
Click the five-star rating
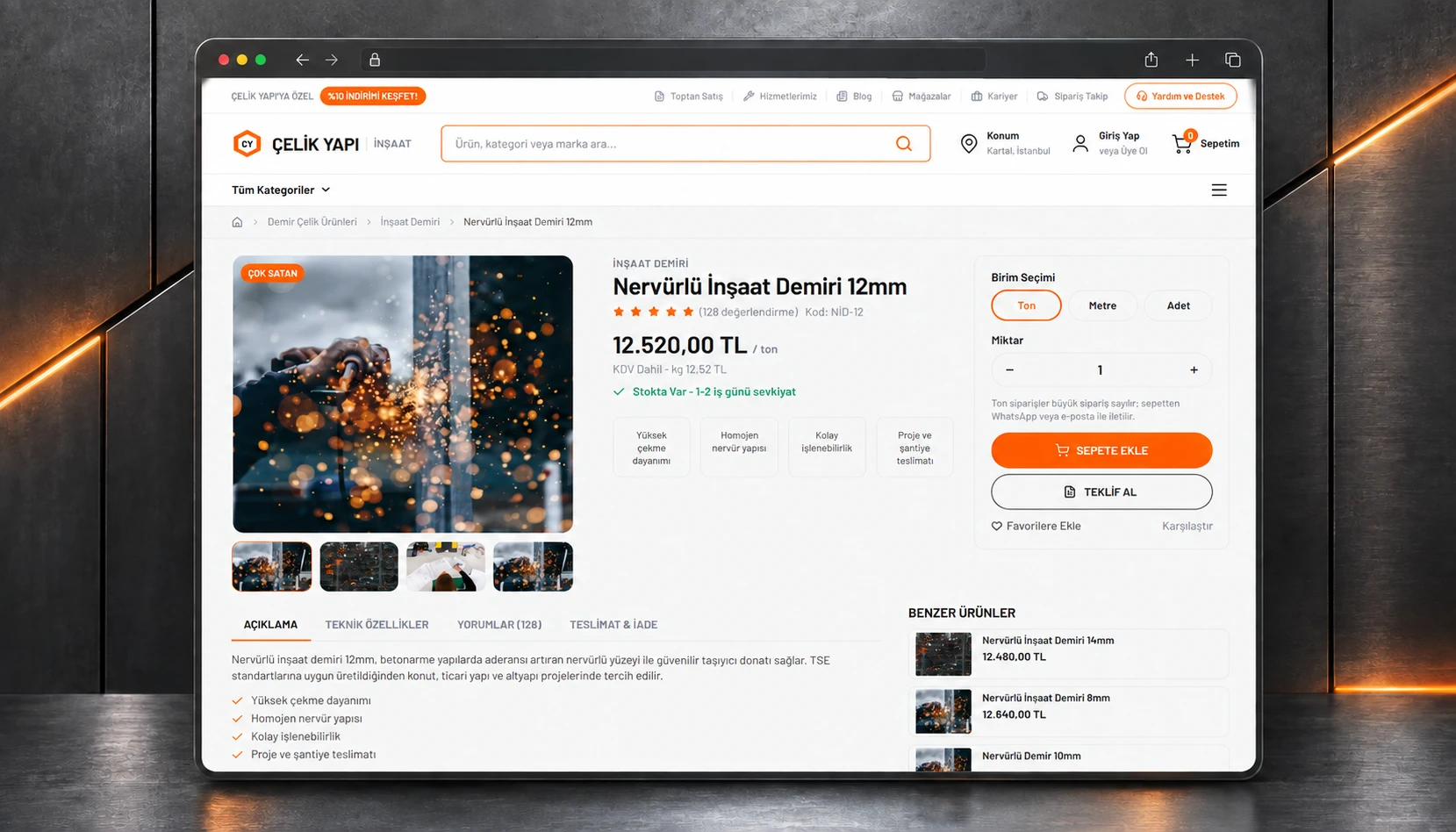tap(654, 312)
